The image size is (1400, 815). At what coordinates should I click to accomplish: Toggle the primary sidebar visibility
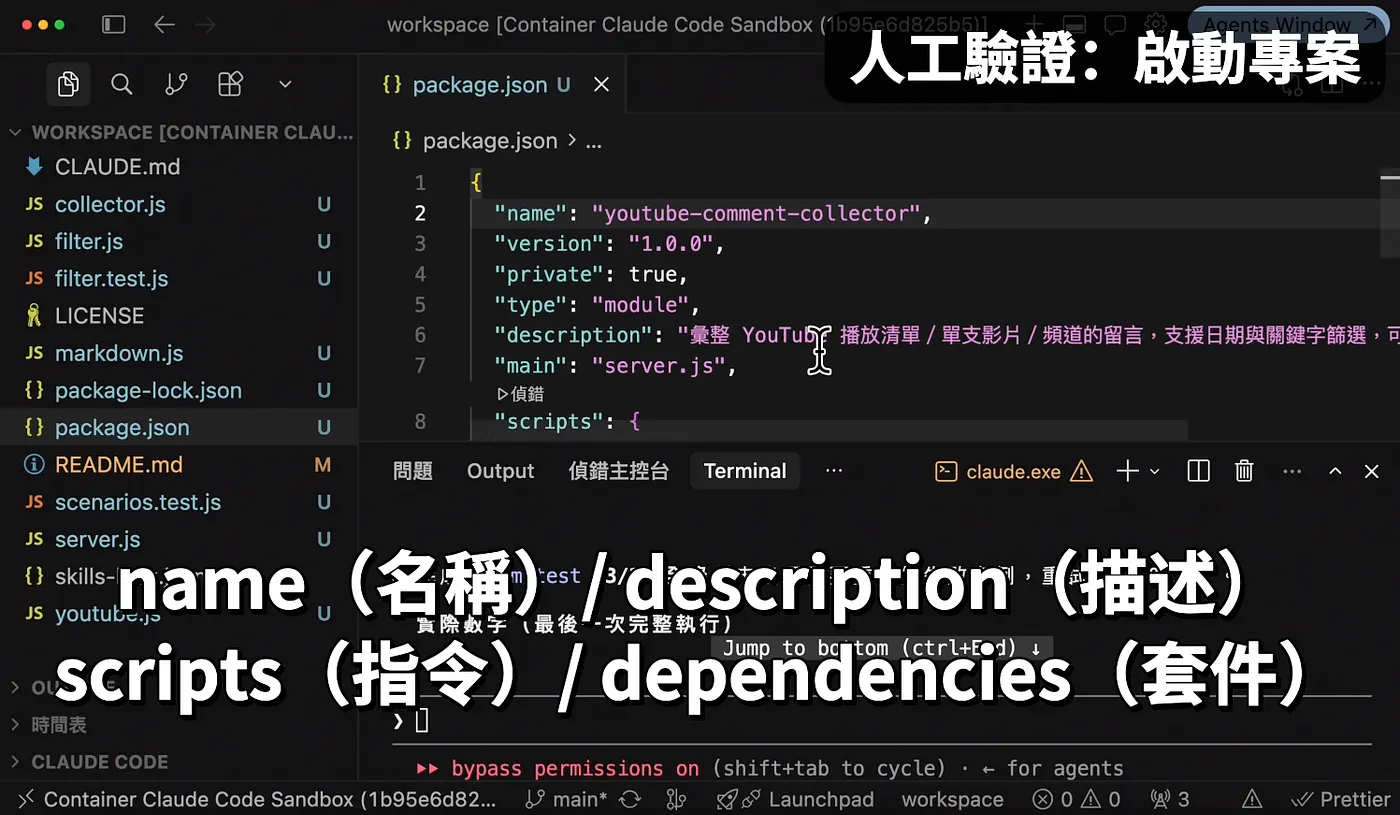click(114, 25)
